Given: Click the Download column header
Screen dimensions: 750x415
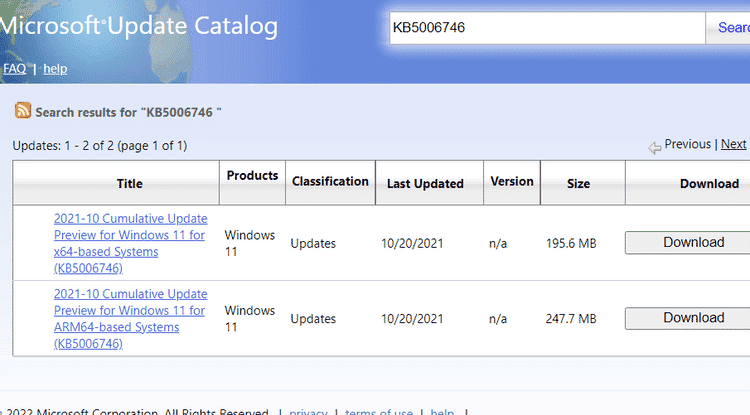Looking at the screenshot, I should pyautogui.click(x=709, y=184).
